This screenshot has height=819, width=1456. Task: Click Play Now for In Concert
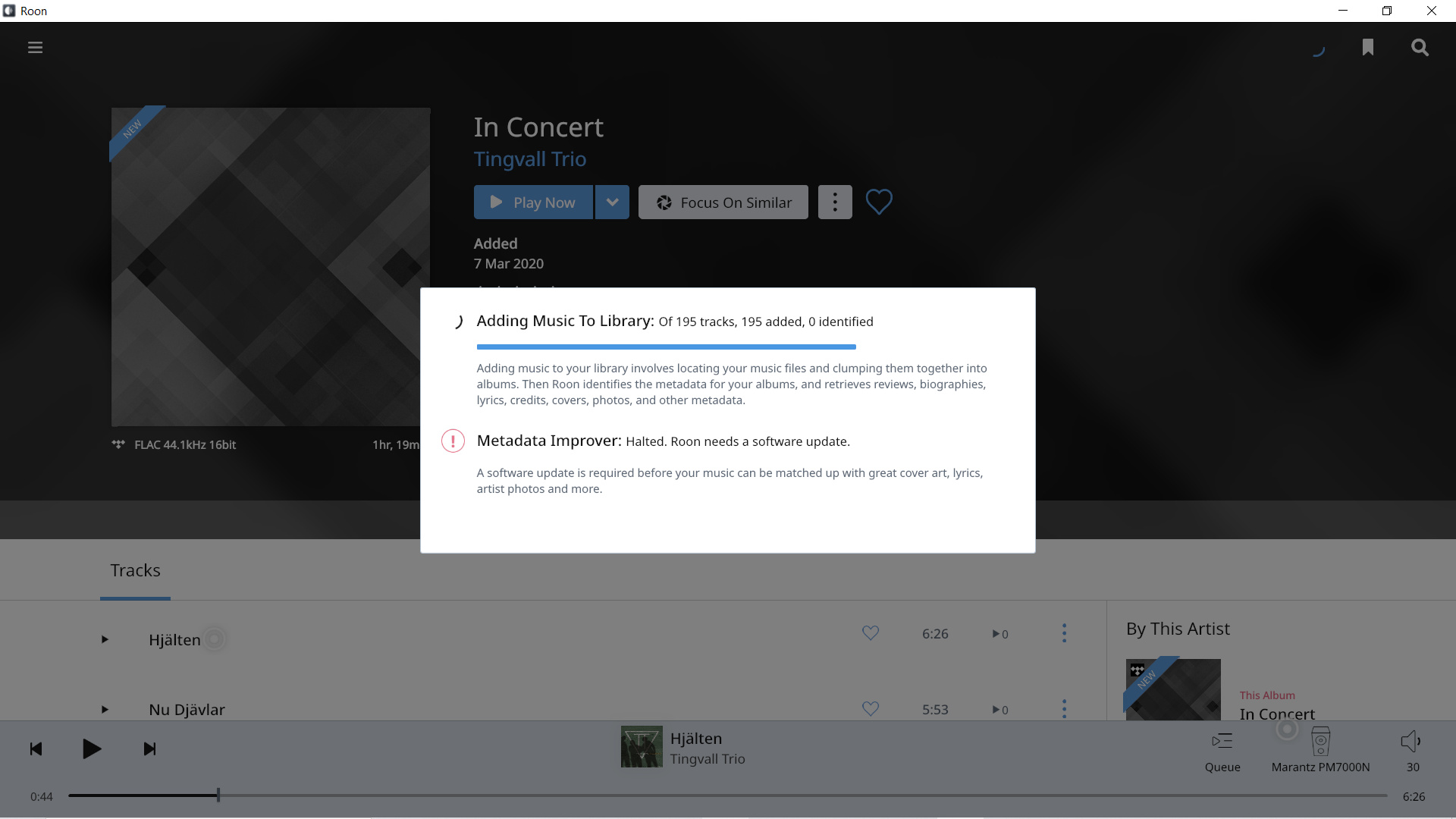[x=533, y=202]
